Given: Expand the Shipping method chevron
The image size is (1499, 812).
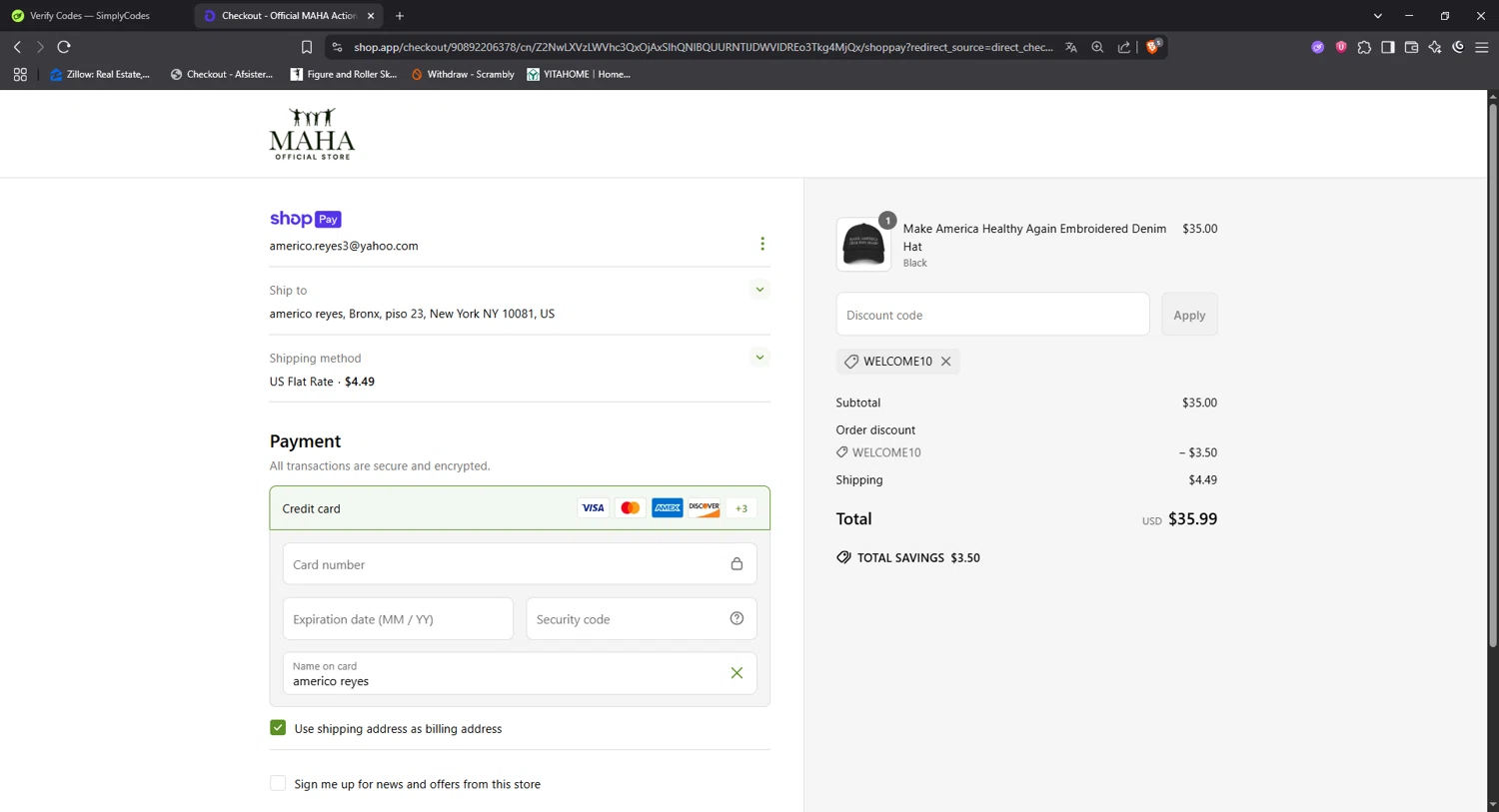Looking at the screenshot, I should pyautogui.click(x=759, y=358).
